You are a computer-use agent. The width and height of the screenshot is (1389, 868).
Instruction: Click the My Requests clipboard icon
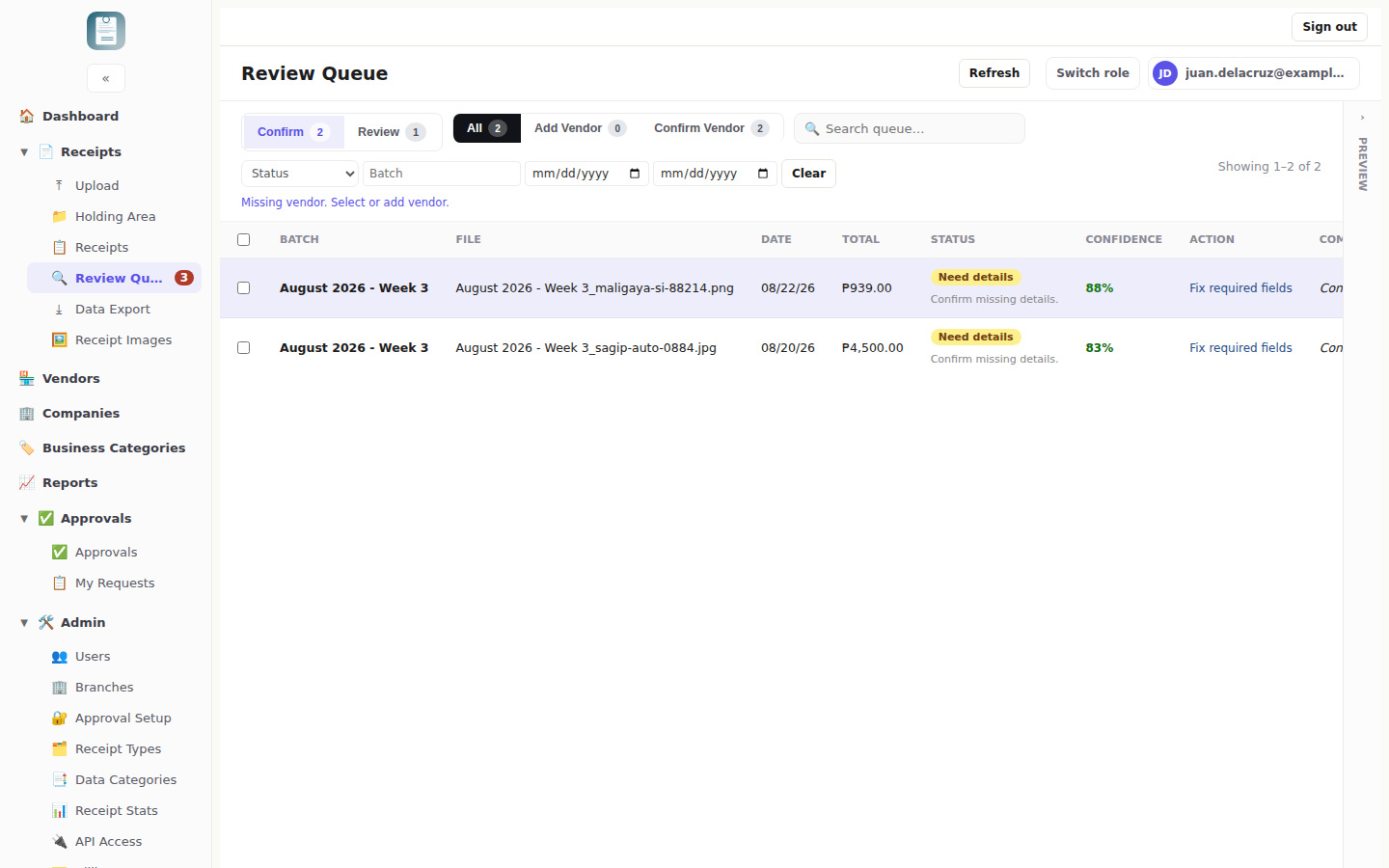tap(59, 583)
